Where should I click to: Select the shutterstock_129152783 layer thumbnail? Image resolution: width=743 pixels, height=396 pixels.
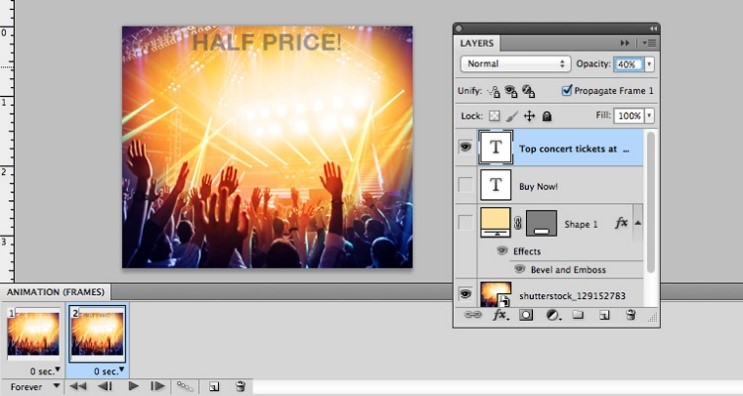coord(496,294)
